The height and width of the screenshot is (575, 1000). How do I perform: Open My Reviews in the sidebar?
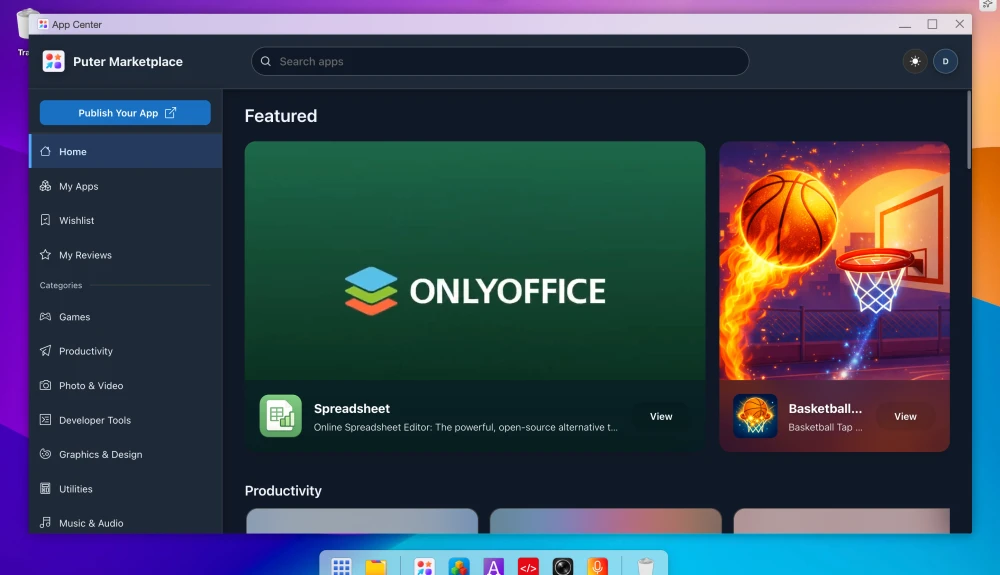[126, 255]
